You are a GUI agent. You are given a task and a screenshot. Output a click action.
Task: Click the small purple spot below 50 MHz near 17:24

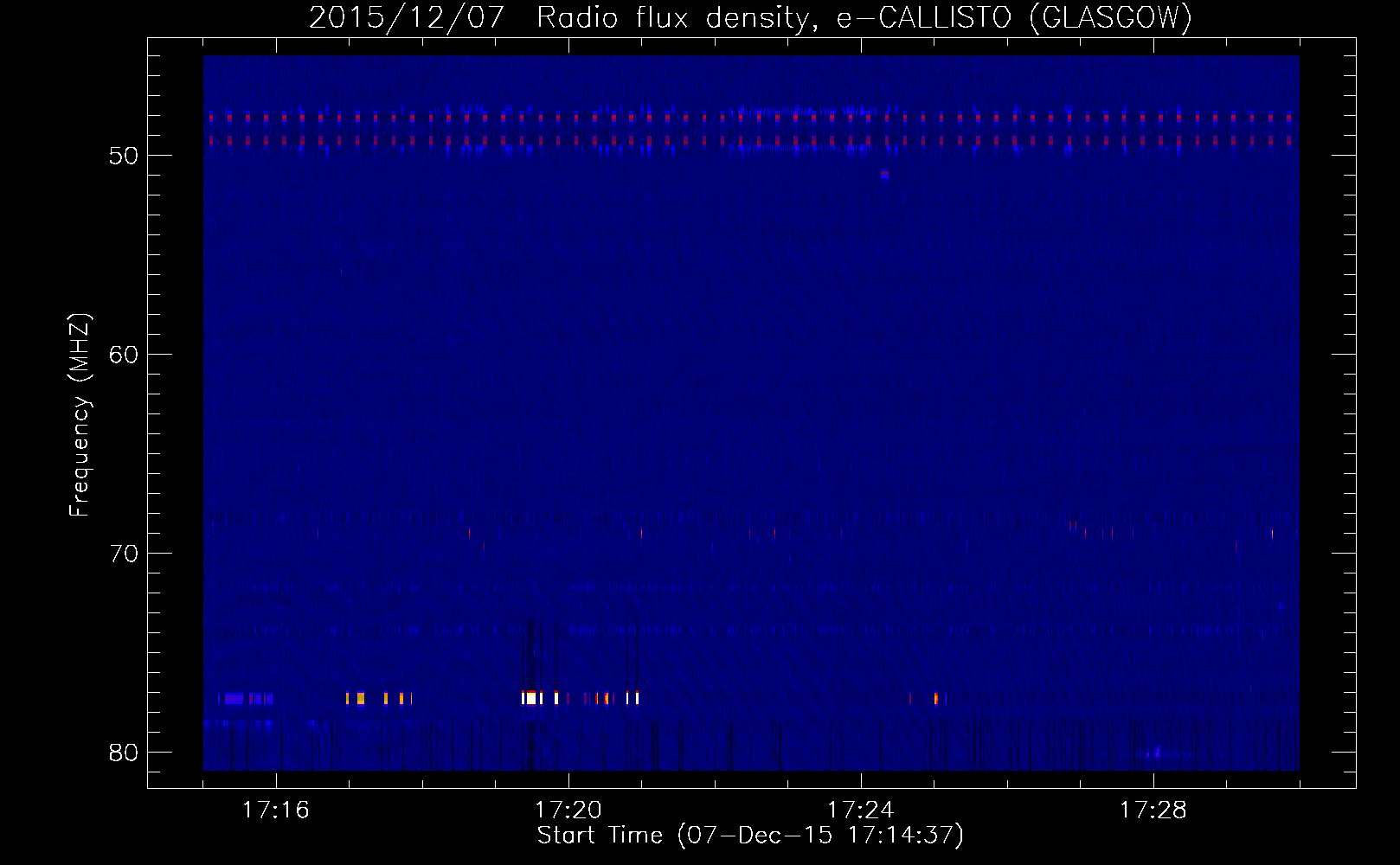pos(884,175)
